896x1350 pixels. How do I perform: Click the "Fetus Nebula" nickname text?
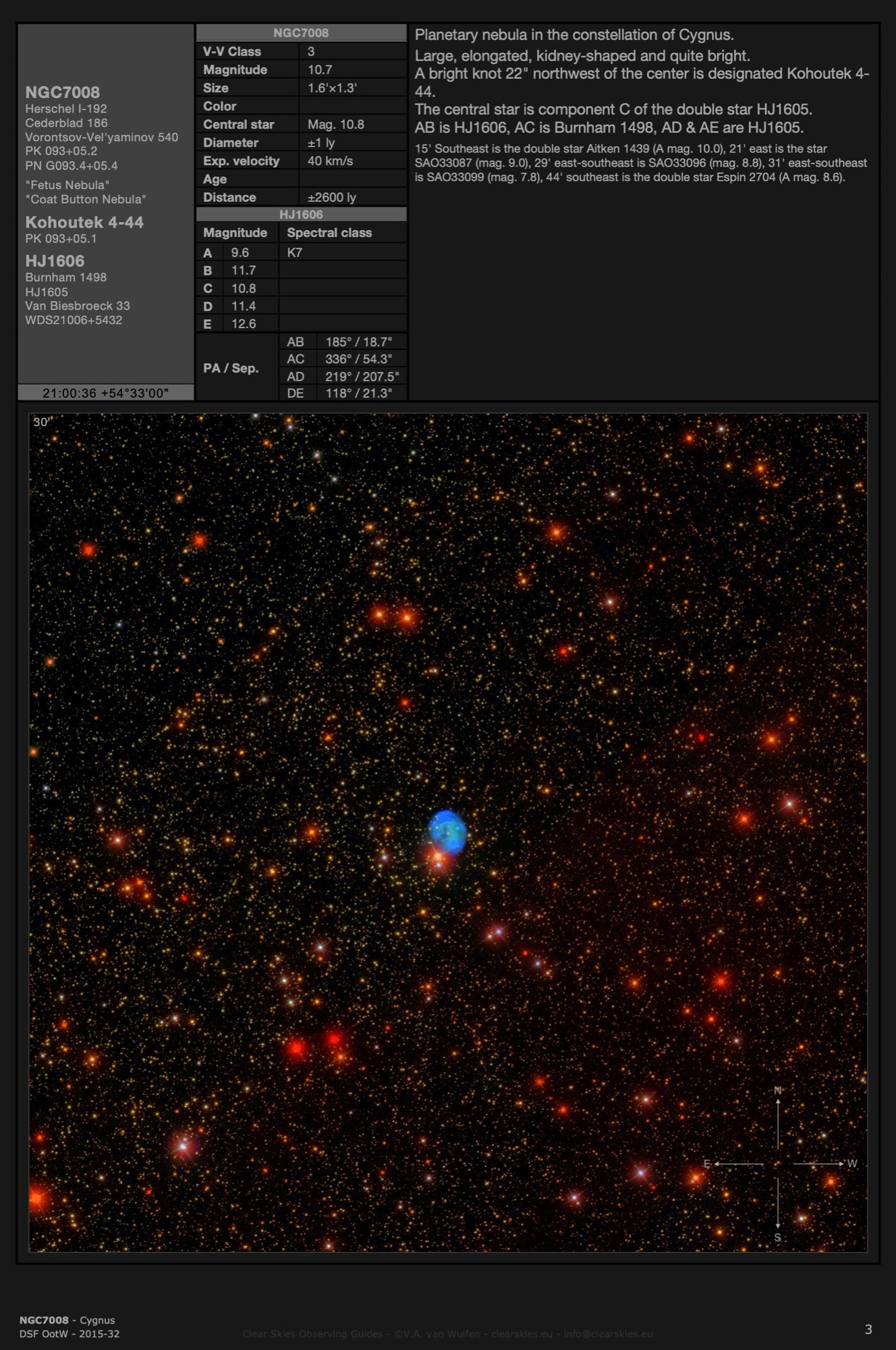[67, 185]
